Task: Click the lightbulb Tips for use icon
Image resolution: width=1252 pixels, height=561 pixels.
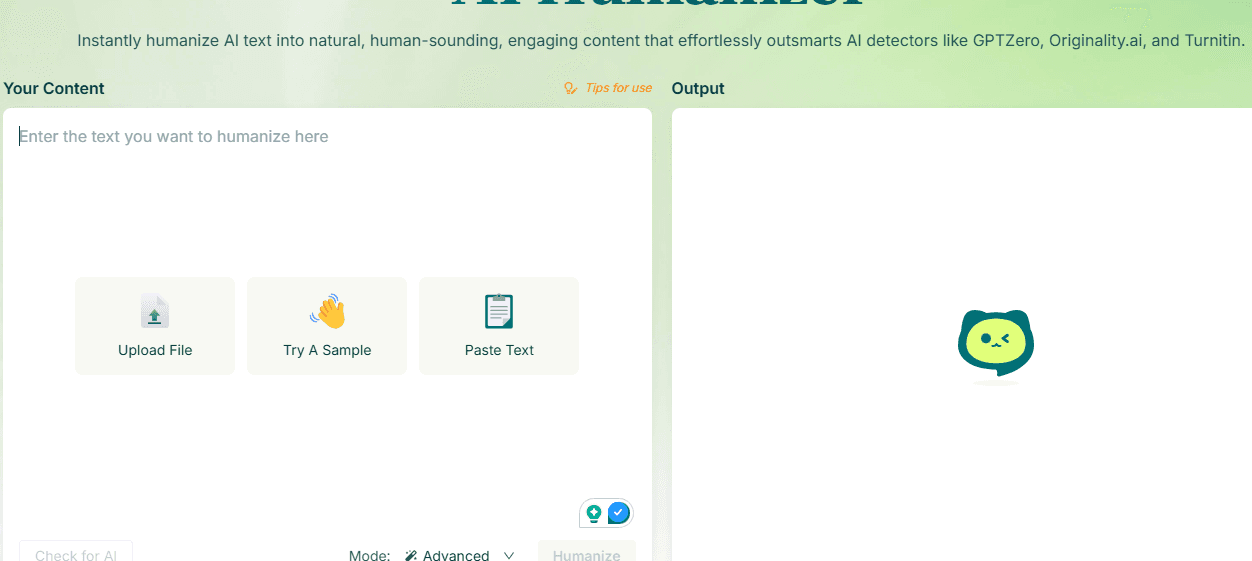Action: [571, 88]
